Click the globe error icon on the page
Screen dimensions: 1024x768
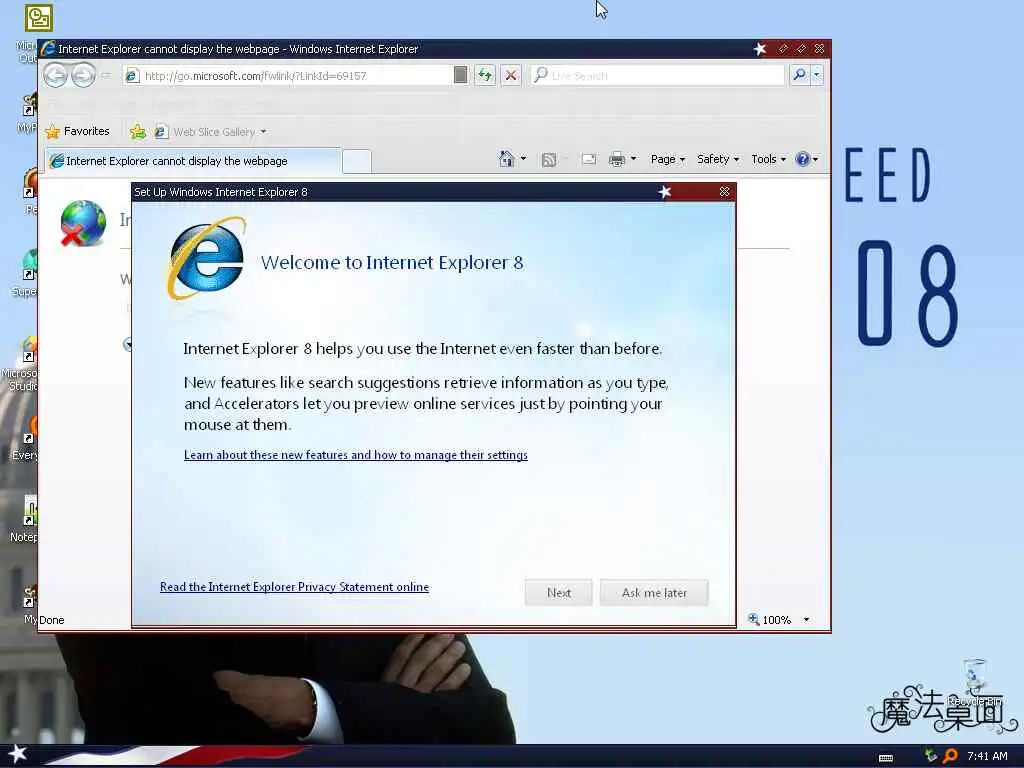82,224
